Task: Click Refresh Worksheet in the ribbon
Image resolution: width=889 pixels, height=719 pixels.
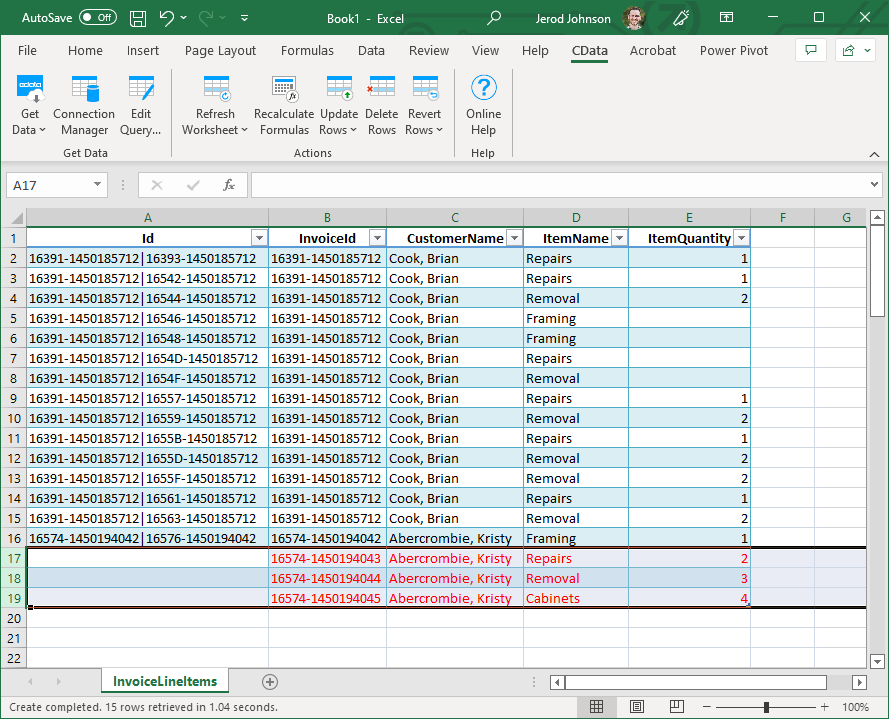Action: [215, 105]
